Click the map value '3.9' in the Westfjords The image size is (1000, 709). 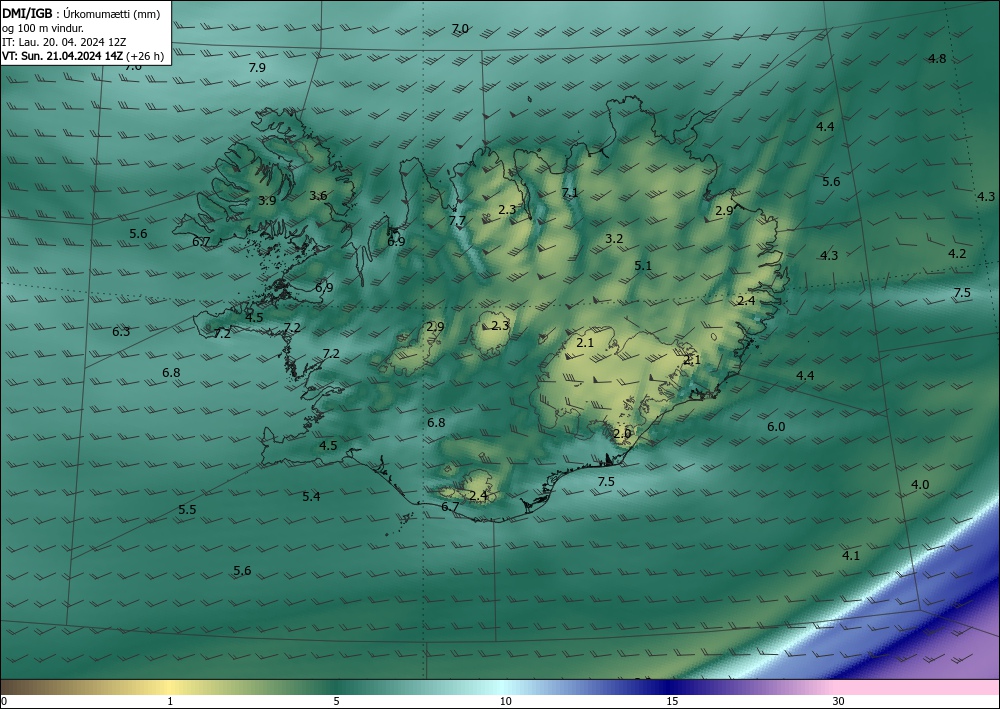pos(267,201)
